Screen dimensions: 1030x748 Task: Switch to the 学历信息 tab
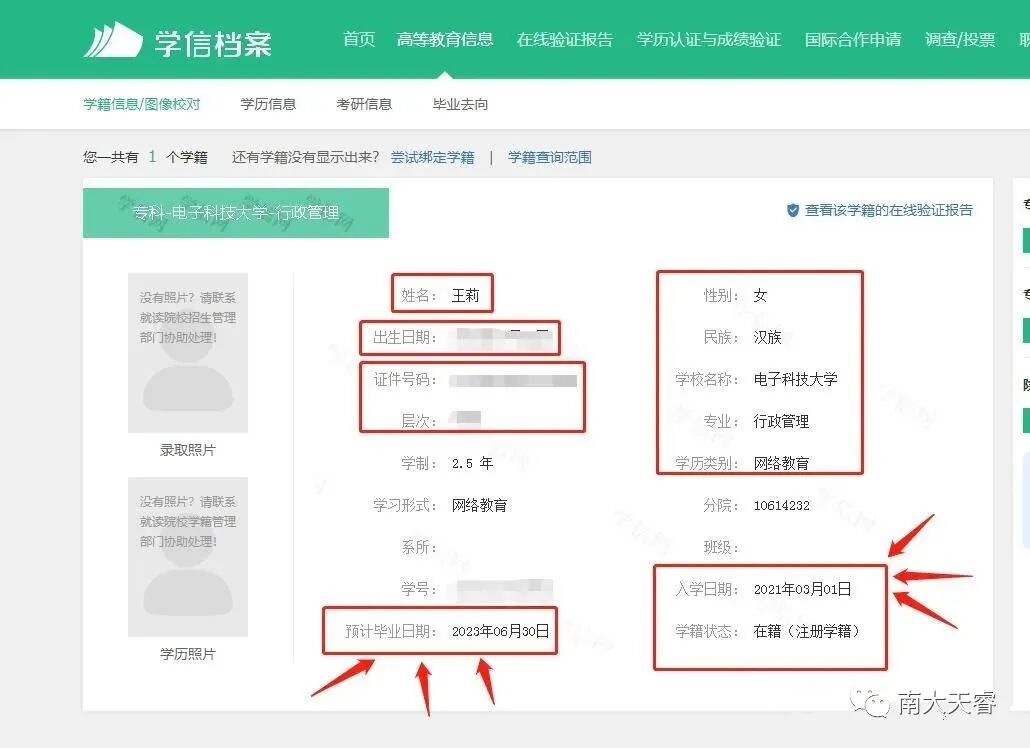click(268, 104)
